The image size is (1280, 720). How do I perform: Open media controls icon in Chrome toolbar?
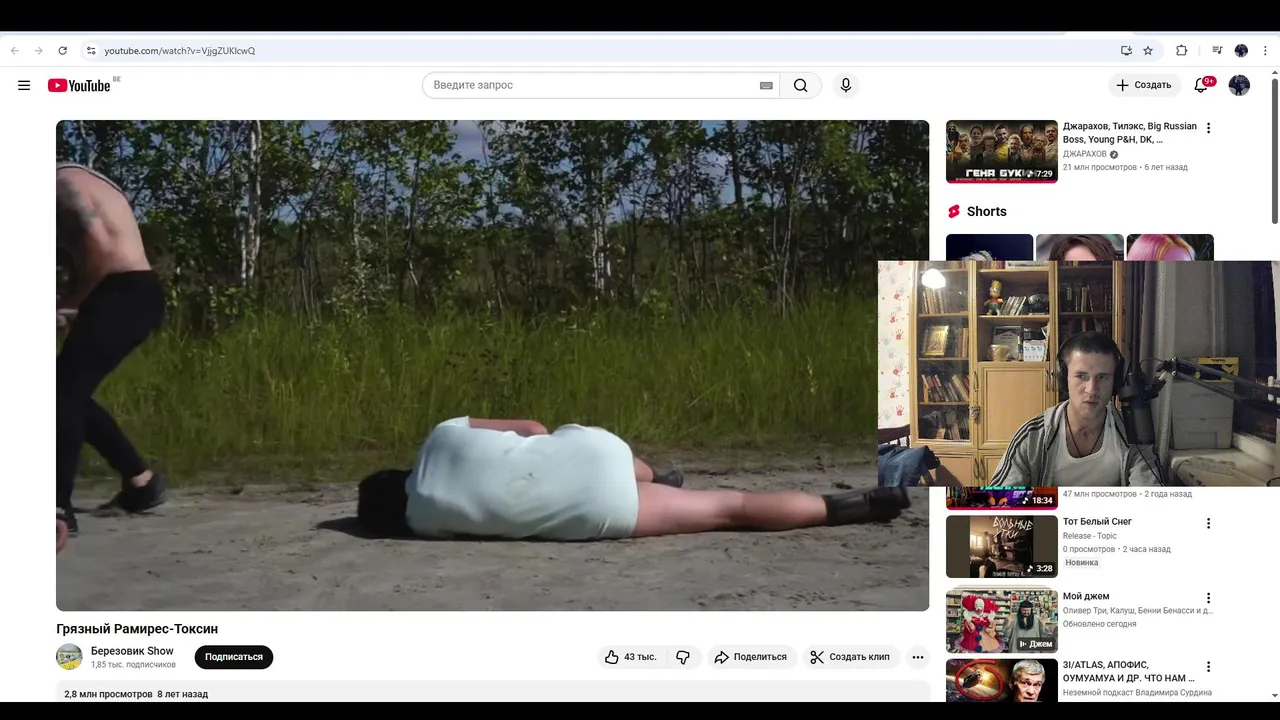click(x=1217, y=51)
